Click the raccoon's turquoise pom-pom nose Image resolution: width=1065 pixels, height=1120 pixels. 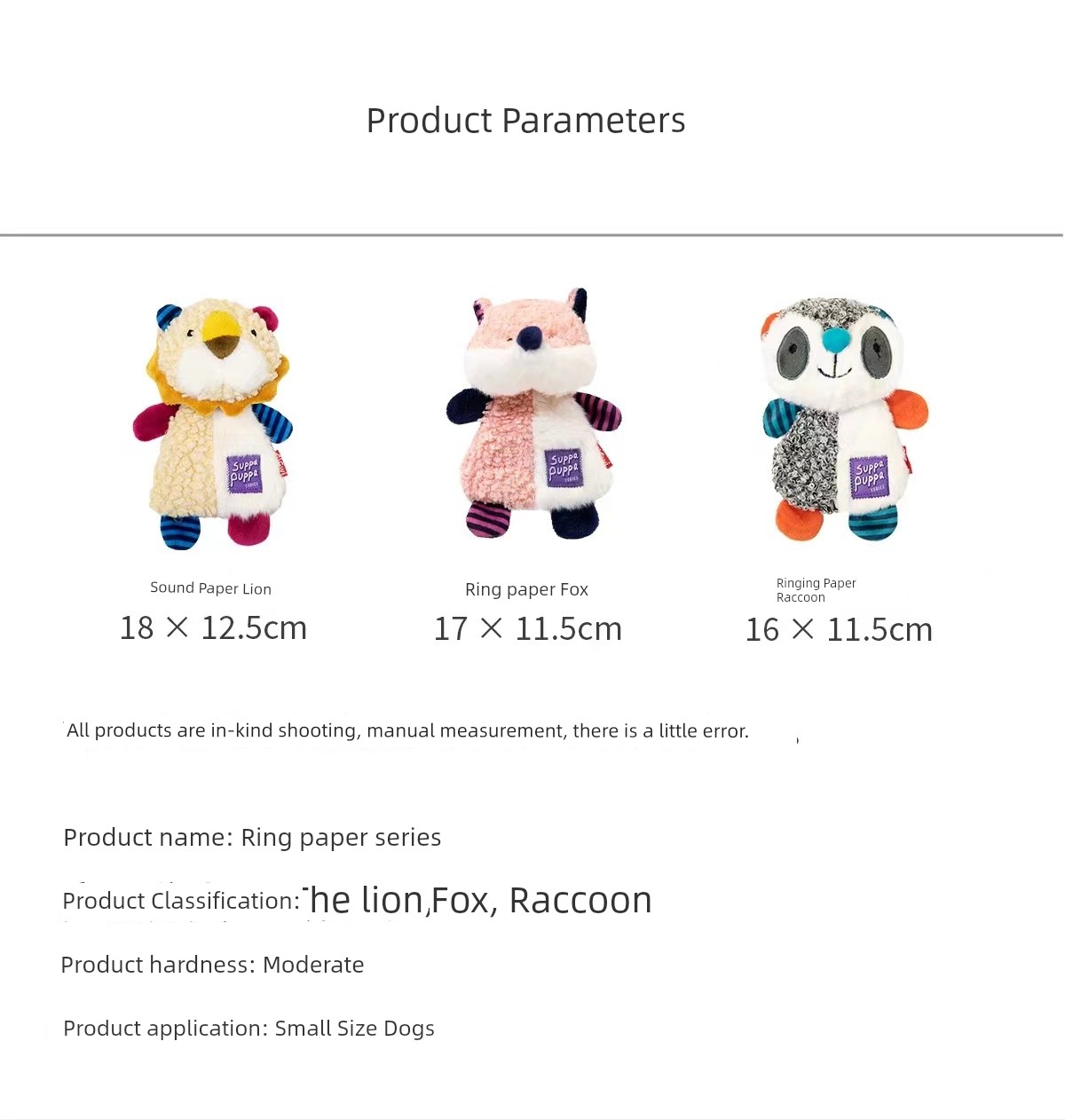[x=835, y=340]
